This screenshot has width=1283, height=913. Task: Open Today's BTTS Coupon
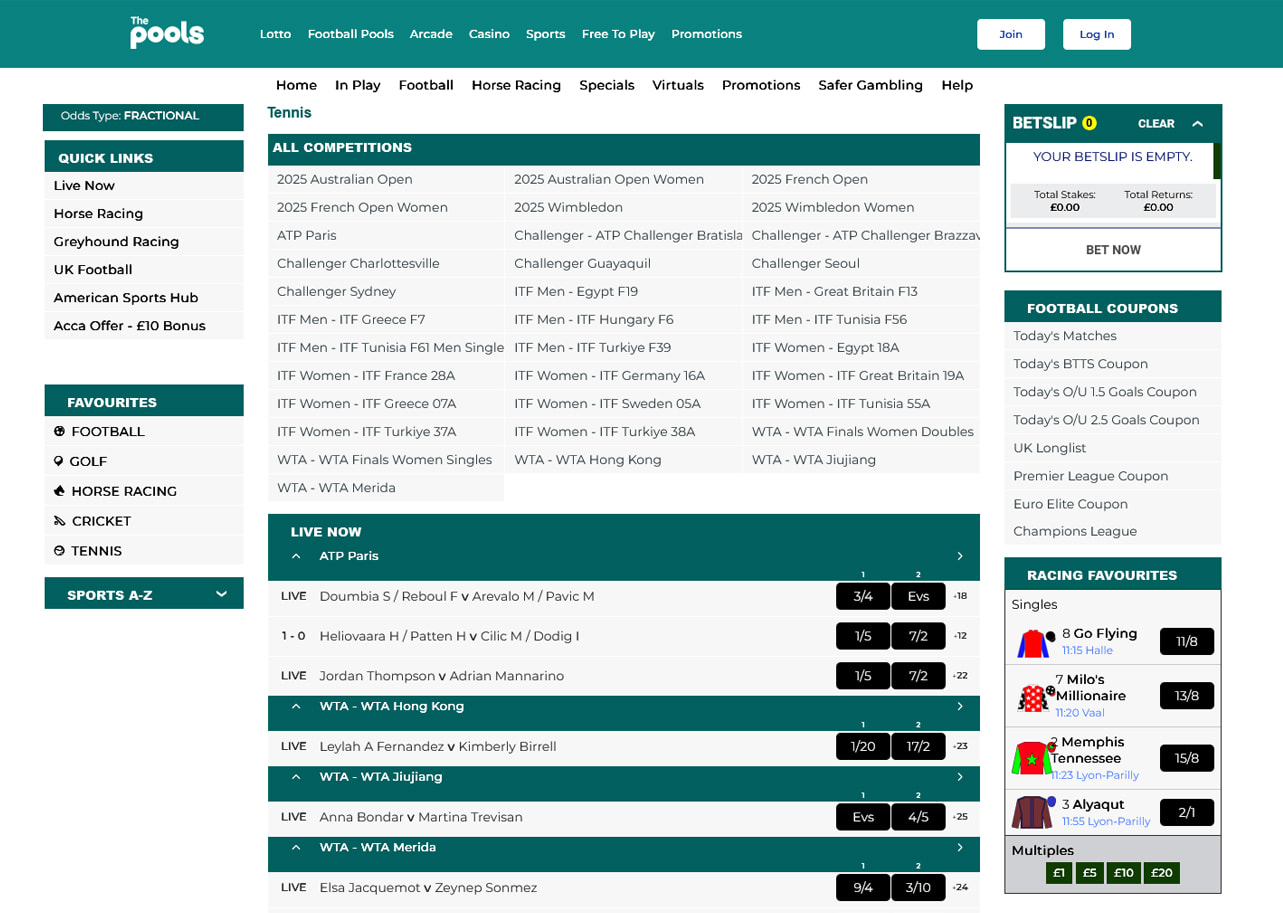[x=1080, y=364]
